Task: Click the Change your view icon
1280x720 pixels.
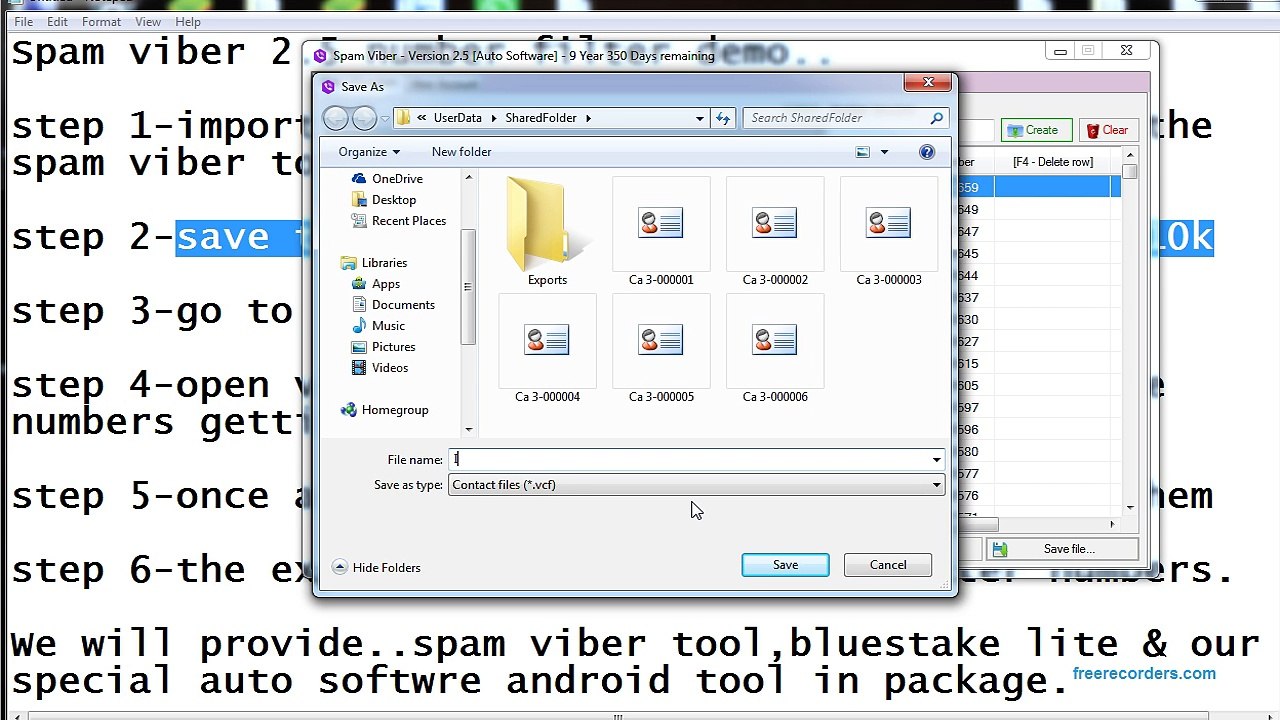Action: pyautogui.click(x=862, y=152)
